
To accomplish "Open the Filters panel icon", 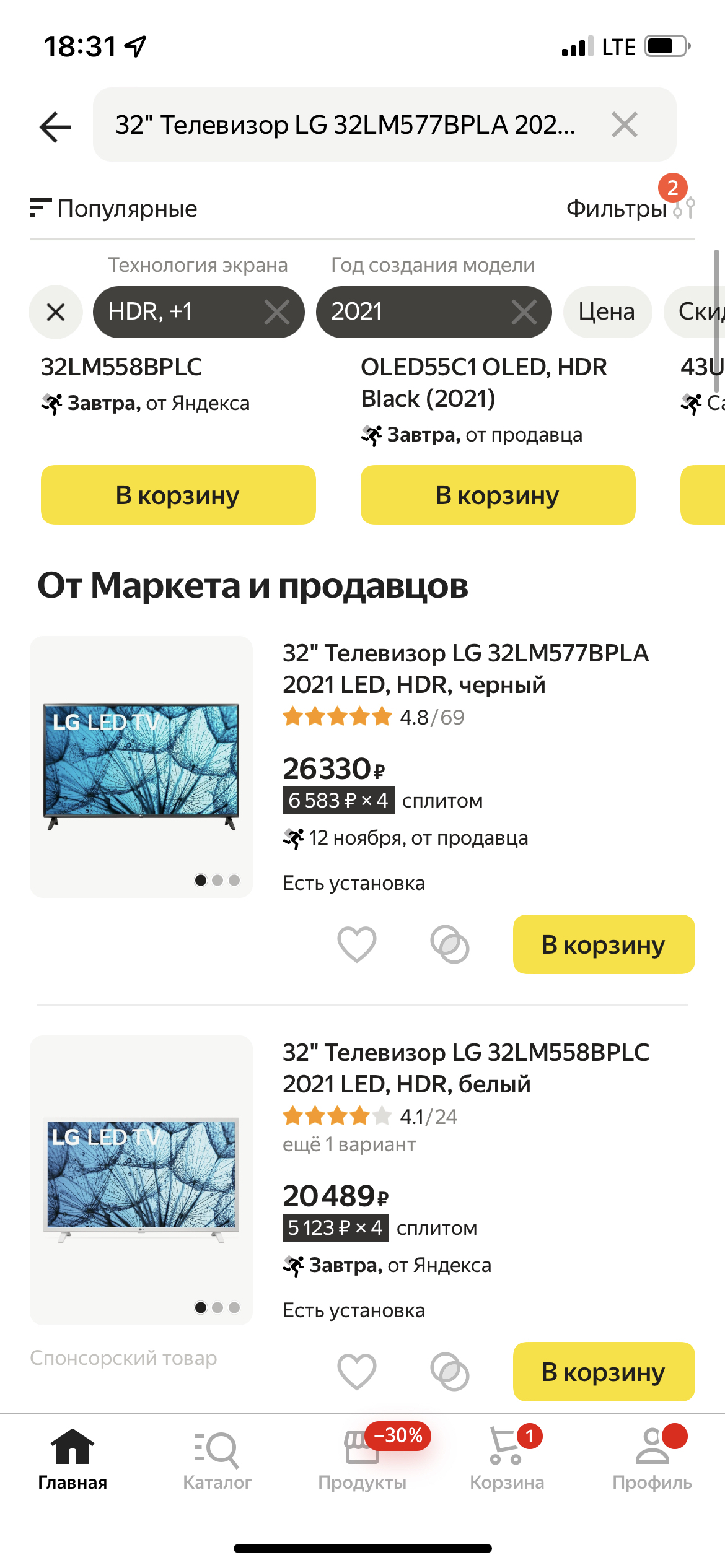I will 684,208.
